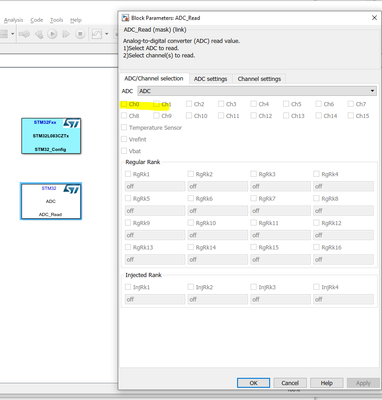Image resolution: width=382 pixels, height=400 pixels.
Task: Toggle the Ch8 checkbox
Action: (124, 116)
